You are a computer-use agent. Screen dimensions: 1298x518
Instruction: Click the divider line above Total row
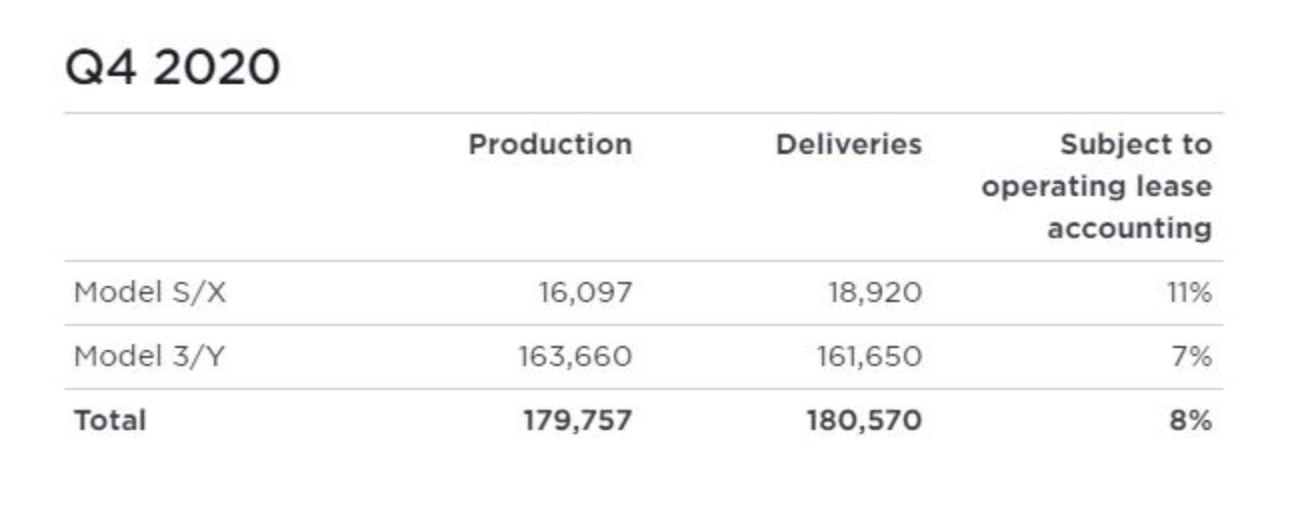tap(644, 389)
